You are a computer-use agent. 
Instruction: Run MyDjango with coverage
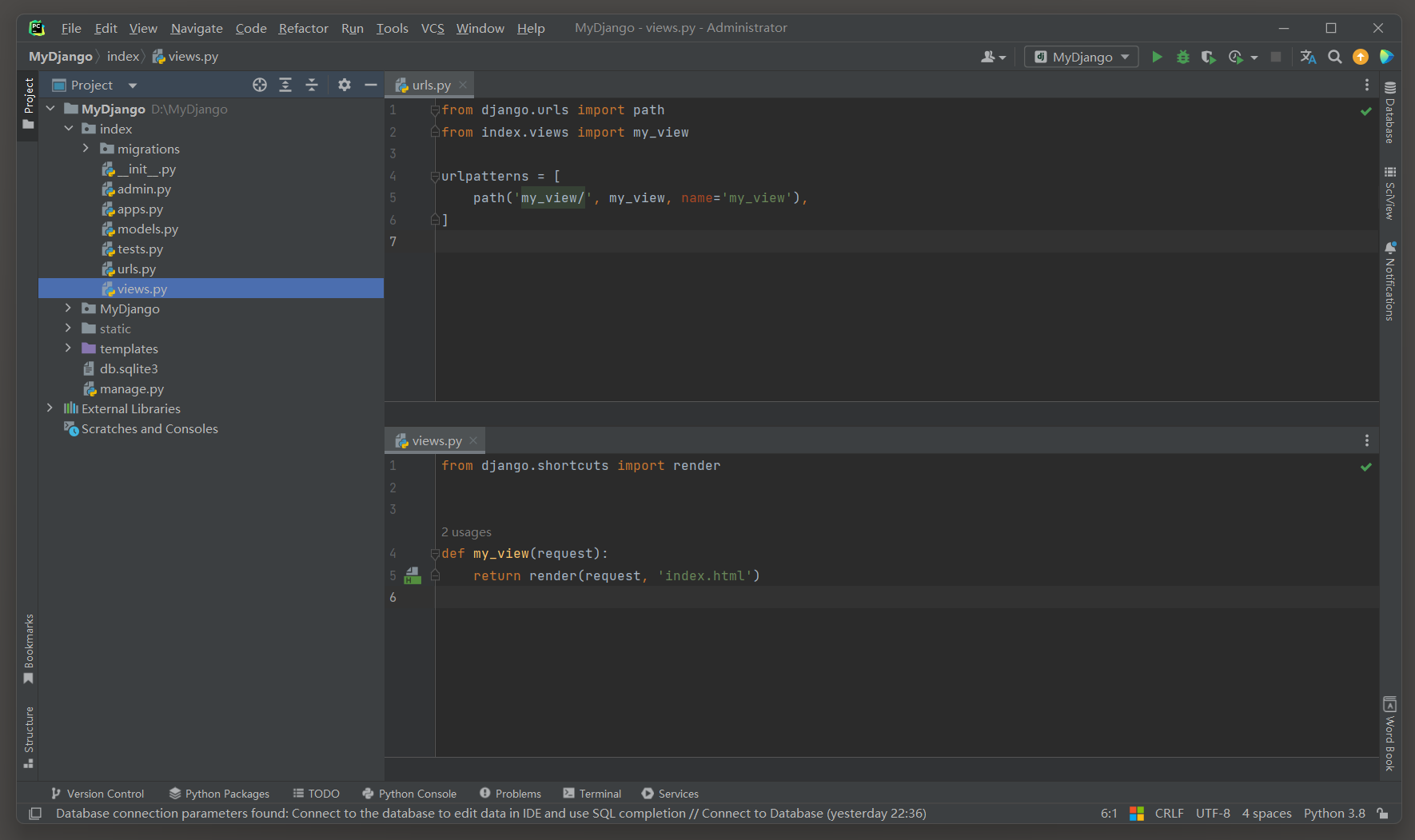click(1209, 57)
